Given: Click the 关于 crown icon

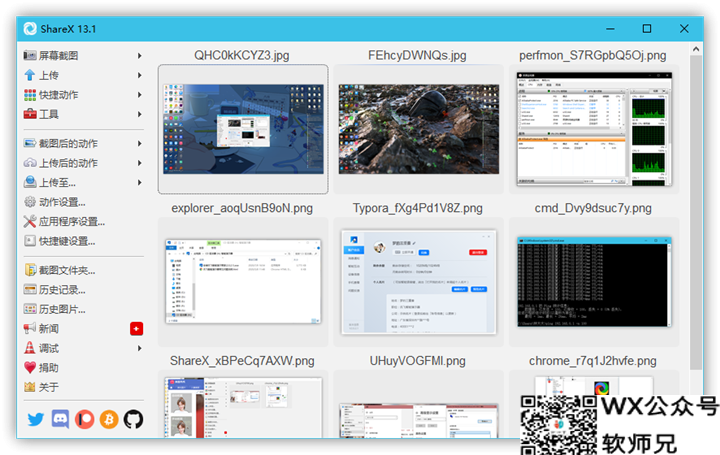Looking at the screenshot, I should [30, 387].
